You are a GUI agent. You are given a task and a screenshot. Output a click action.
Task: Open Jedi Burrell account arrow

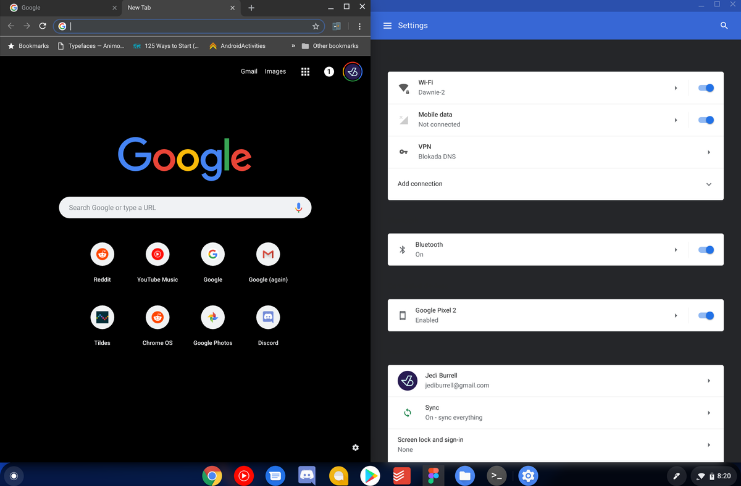click(x=708, y=381)
